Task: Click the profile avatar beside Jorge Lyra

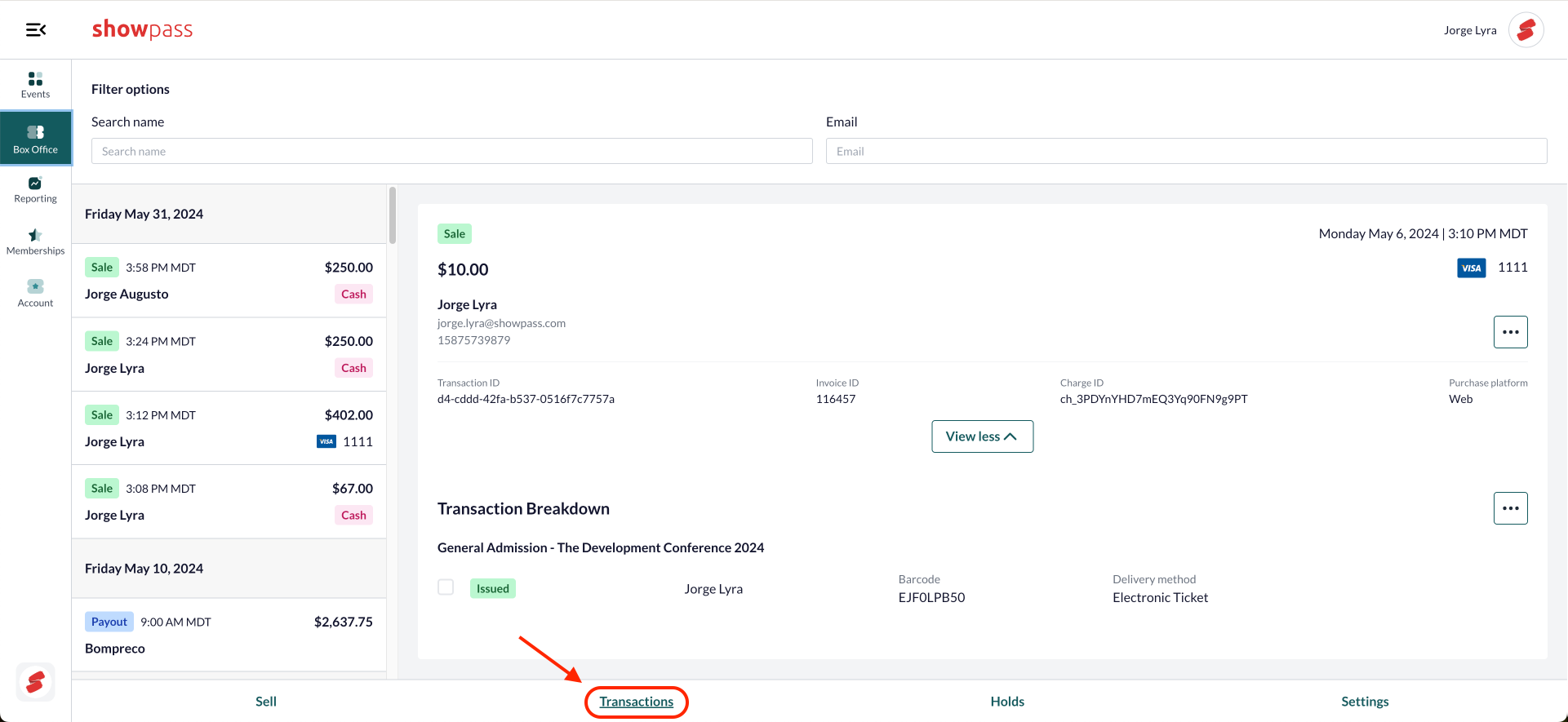Action: (x=1526, y=30)
